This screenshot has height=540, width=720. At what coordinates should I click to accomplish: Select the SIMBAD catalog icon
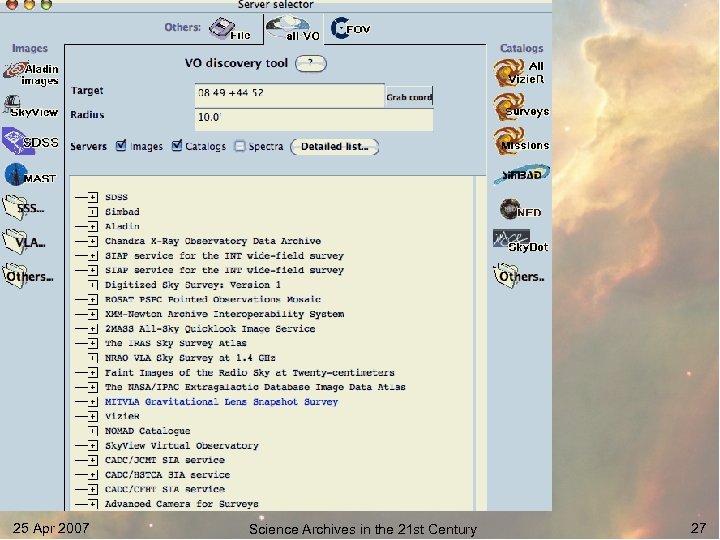pyautogui.click(x=522, y=174)
